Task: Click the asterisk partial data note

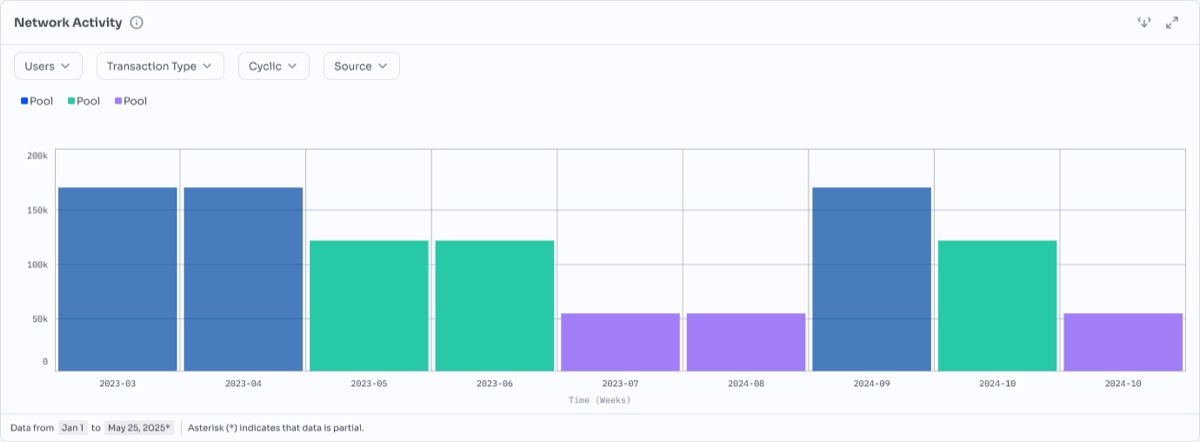Action: click(x=276, y=428)
